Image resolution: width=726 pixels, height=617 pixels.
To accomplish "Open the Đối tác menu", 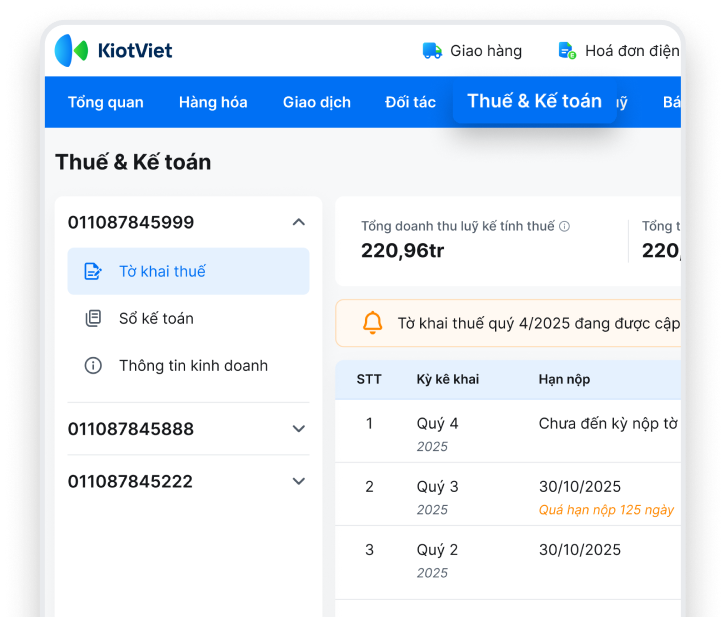I will (410, 102).
